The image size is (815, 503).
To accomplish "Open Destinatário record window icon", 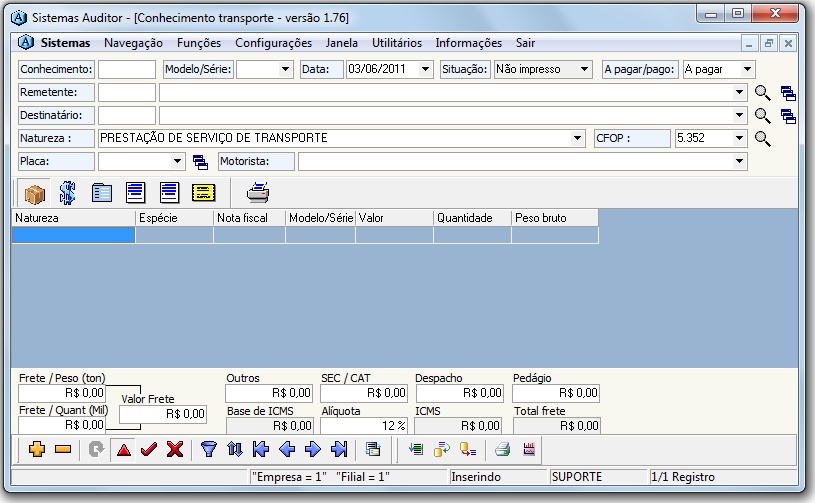I will 788,116.
